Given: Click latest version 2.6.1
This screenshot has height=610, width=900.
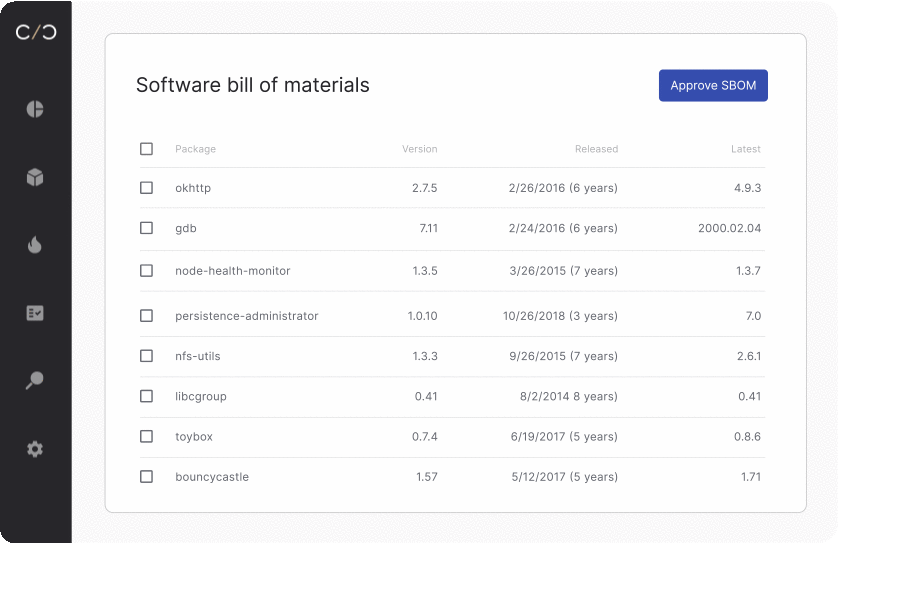Looking at the screenshot, I should coord(749,356).
